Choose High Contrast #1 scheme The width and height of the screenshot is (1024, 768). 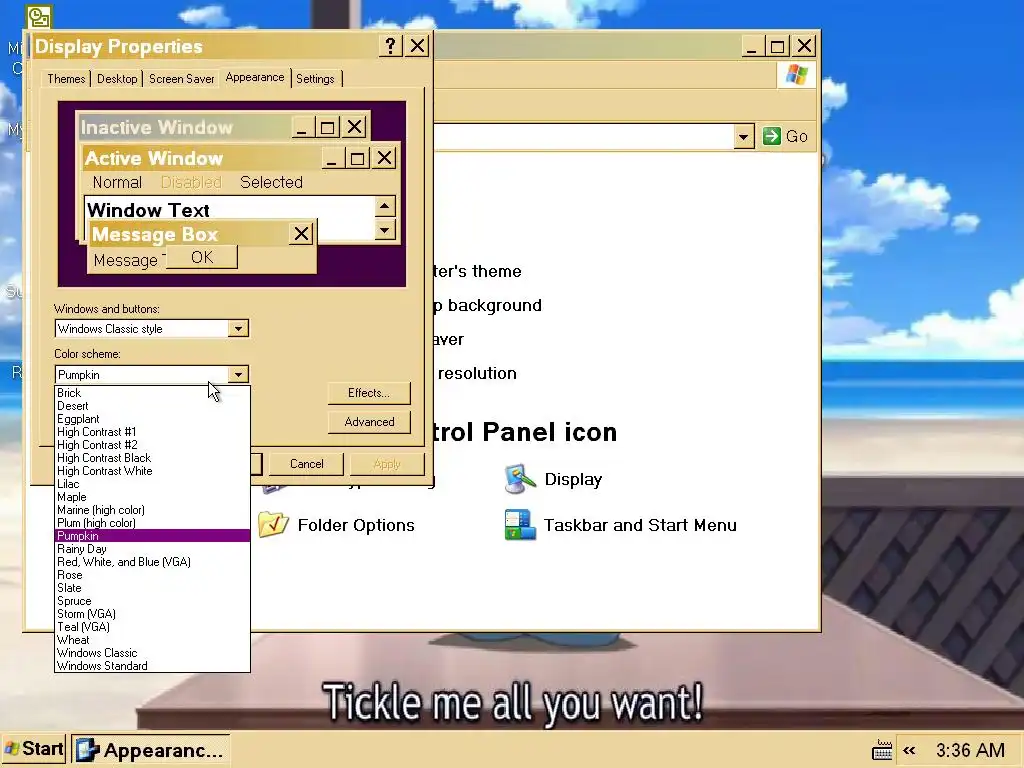point(152,432)
